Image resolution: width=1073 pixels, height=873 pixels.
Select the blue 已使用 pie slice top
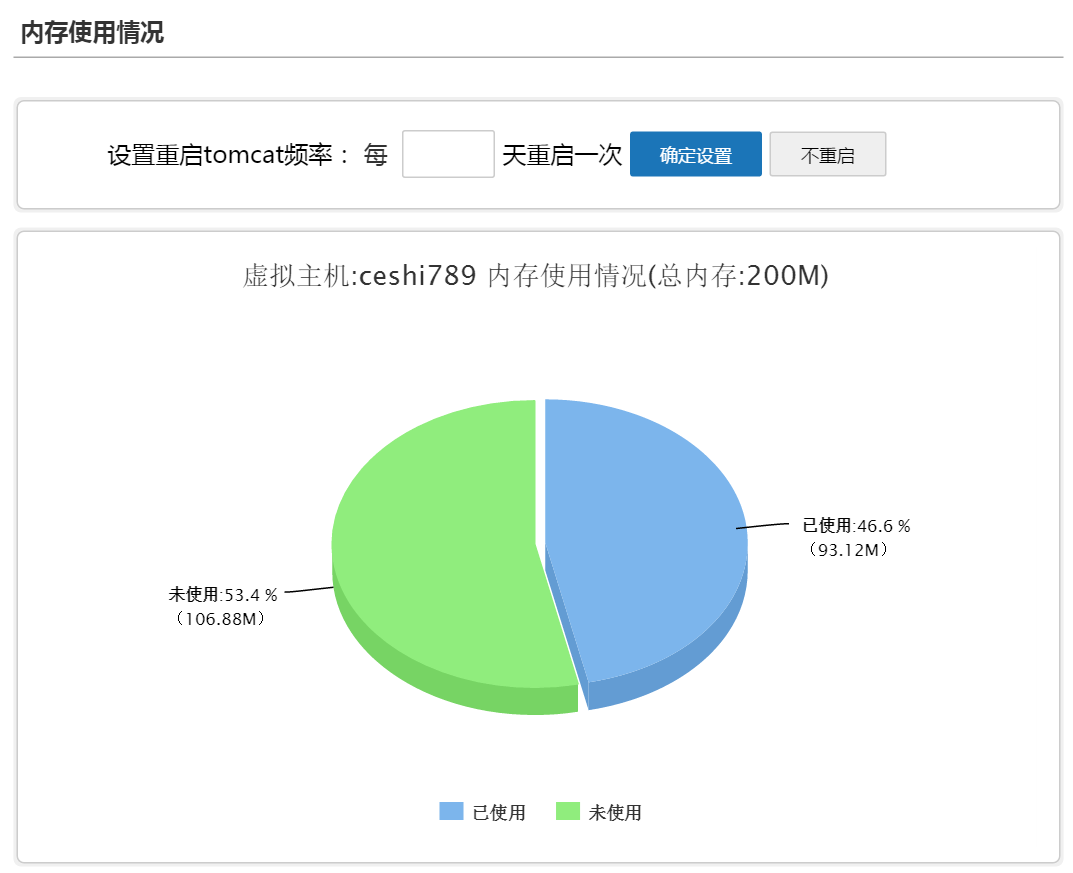click(x=640, y=520)
